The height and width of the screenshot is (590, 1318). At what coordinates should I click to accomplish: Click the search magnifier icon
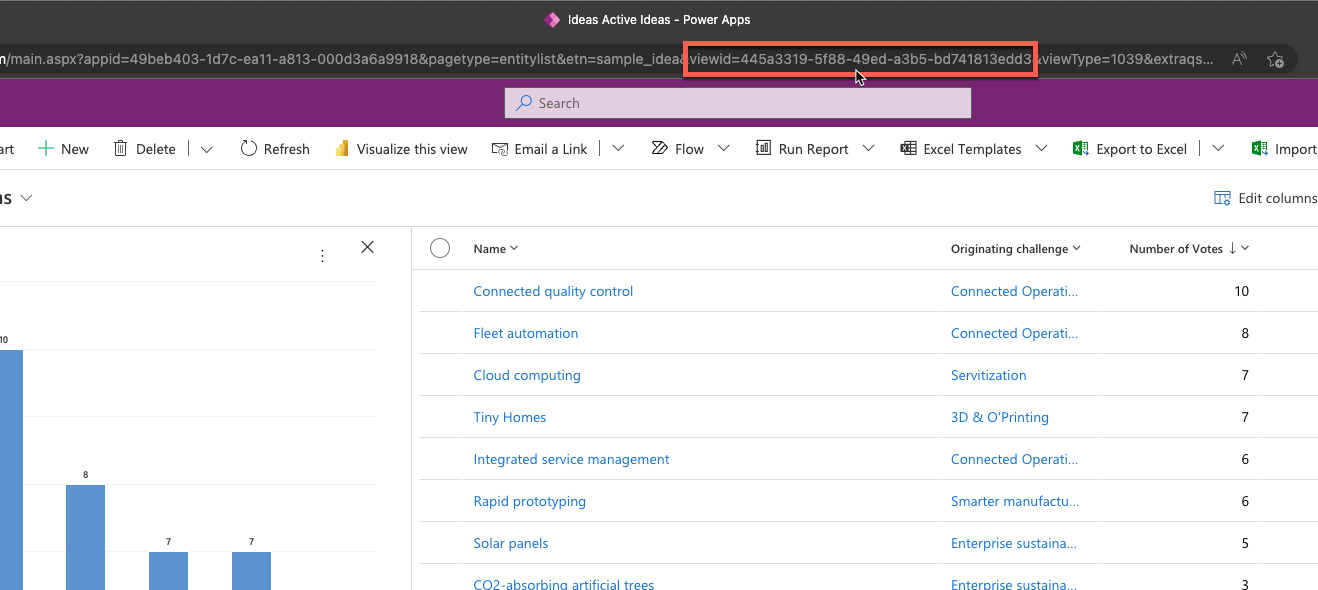click(x=524, y=103)
